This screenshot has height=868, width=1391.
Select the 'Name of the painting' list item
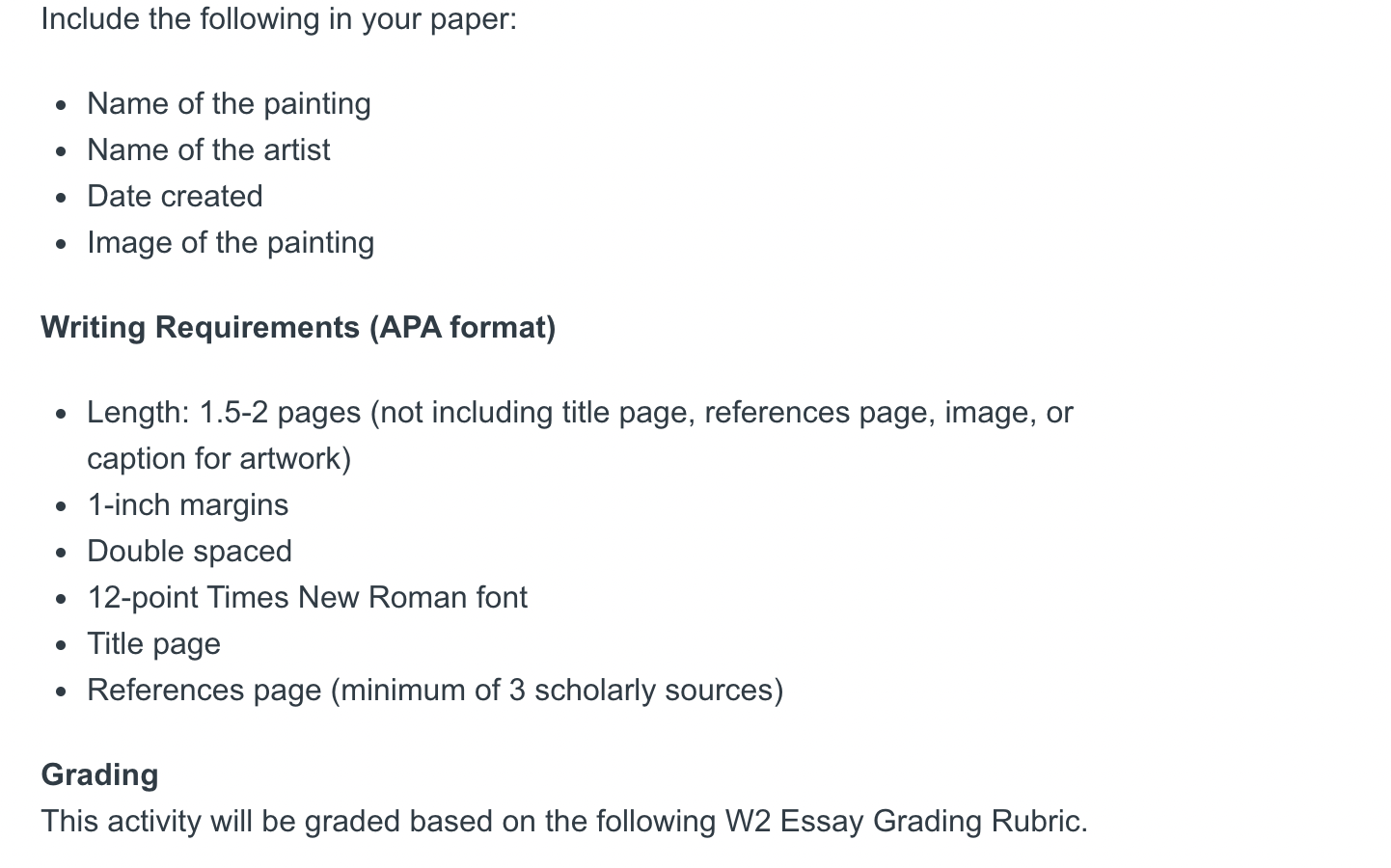click(229, 104)
